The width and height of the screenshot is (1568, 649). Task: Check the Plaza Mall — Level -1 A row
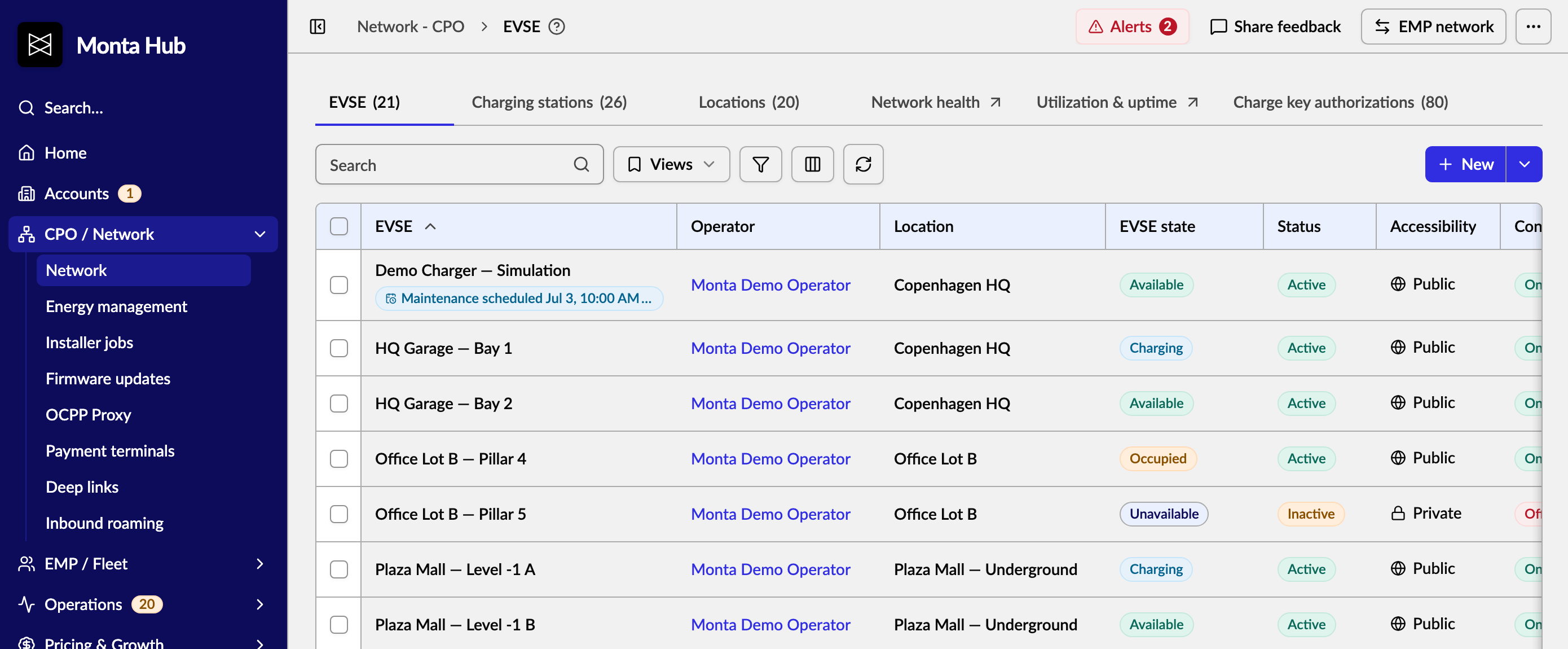(339, 570)
